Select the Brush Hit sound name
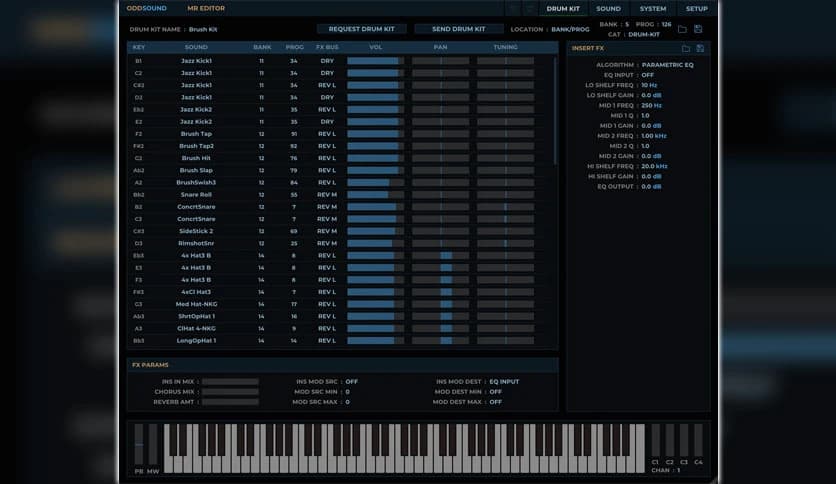 [x=196, y=158]
